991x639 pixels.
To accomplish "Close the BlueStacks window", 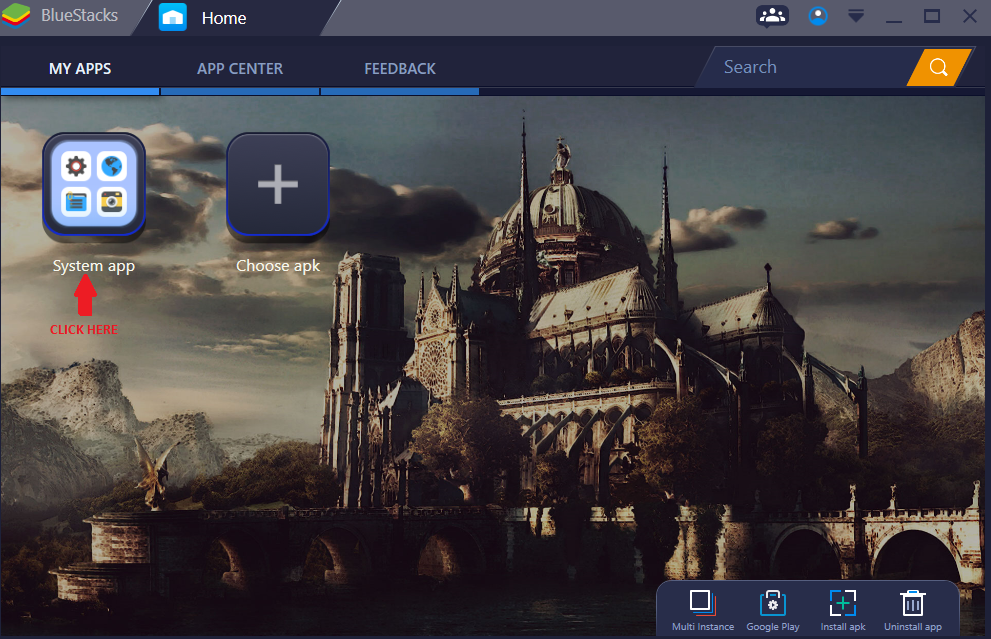I will [x=970, y=16].
